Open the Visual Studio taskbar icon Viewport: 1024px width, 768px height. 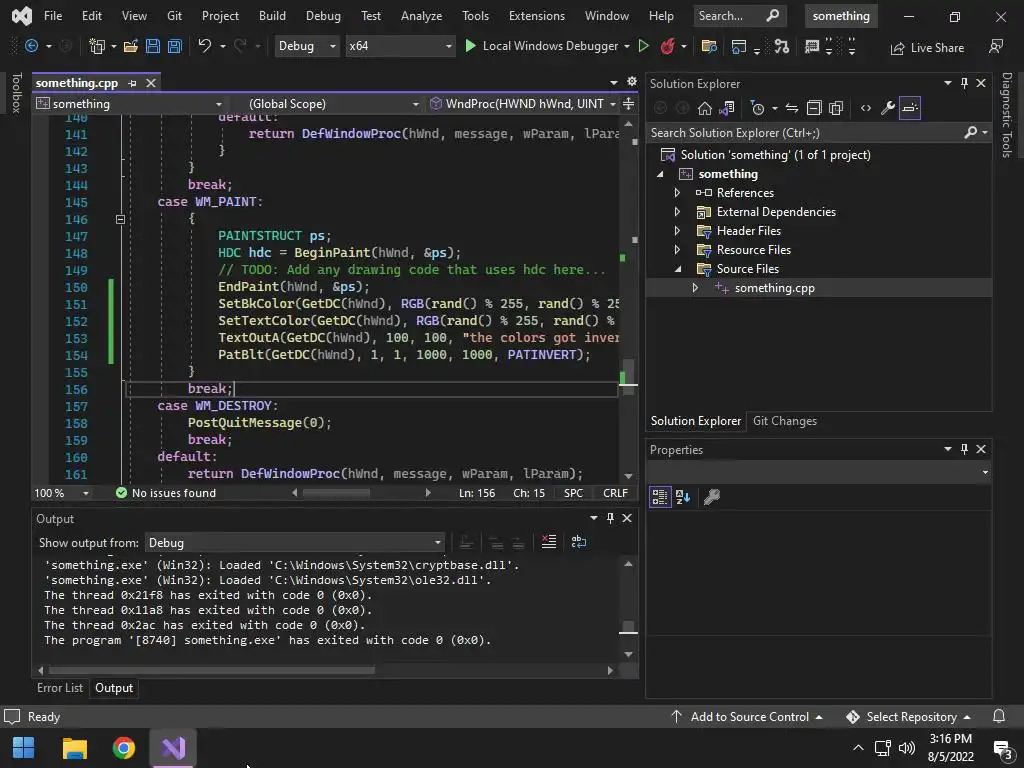(x=173, y=748)
